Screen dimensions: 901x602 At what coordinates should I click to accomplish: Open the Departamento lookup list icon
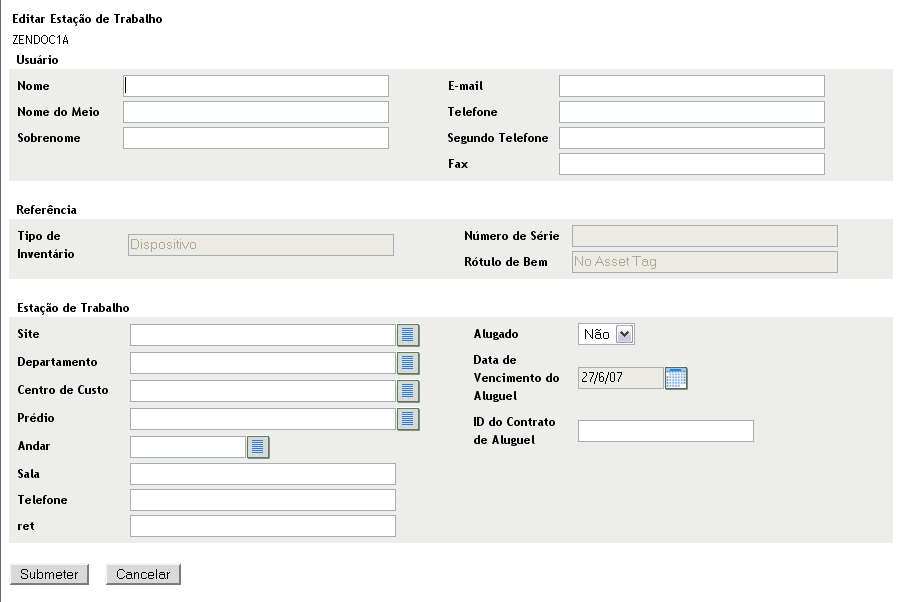pyautogui.click(x=408, y=363)
